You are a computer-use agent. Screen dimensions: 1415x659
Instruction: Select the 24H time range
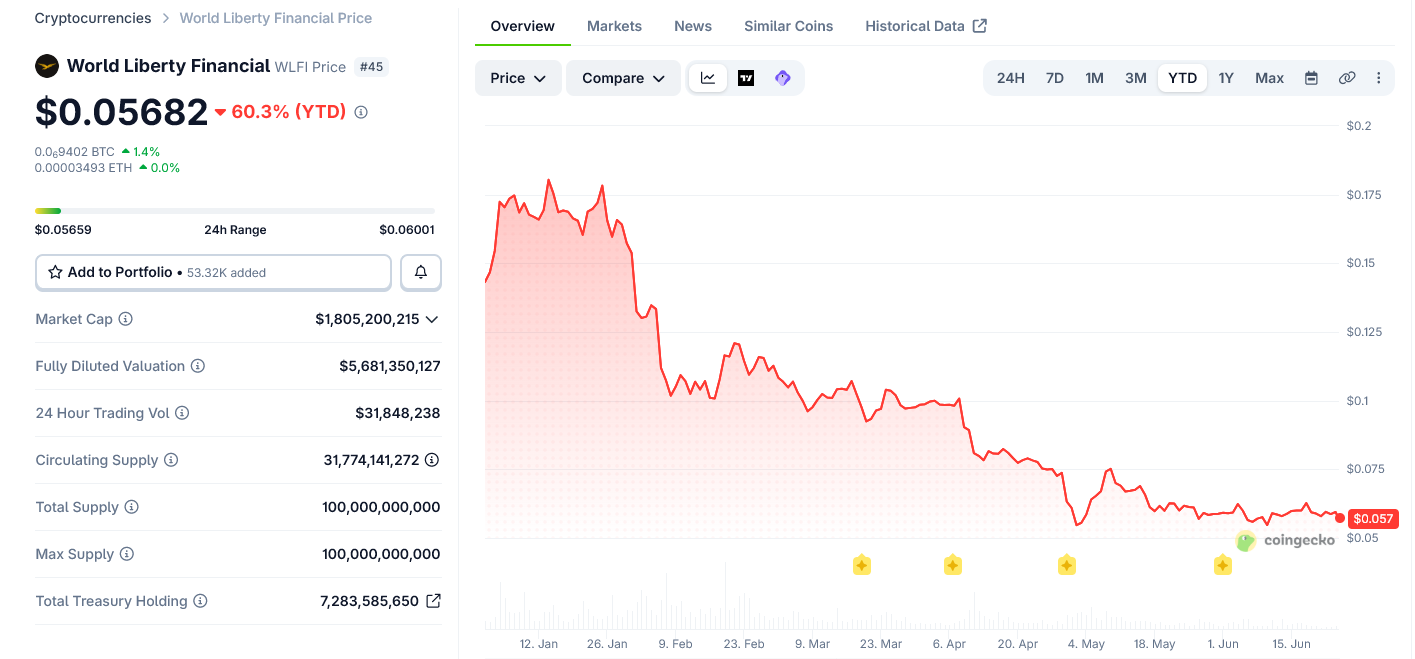click(x=1011, y=78)
